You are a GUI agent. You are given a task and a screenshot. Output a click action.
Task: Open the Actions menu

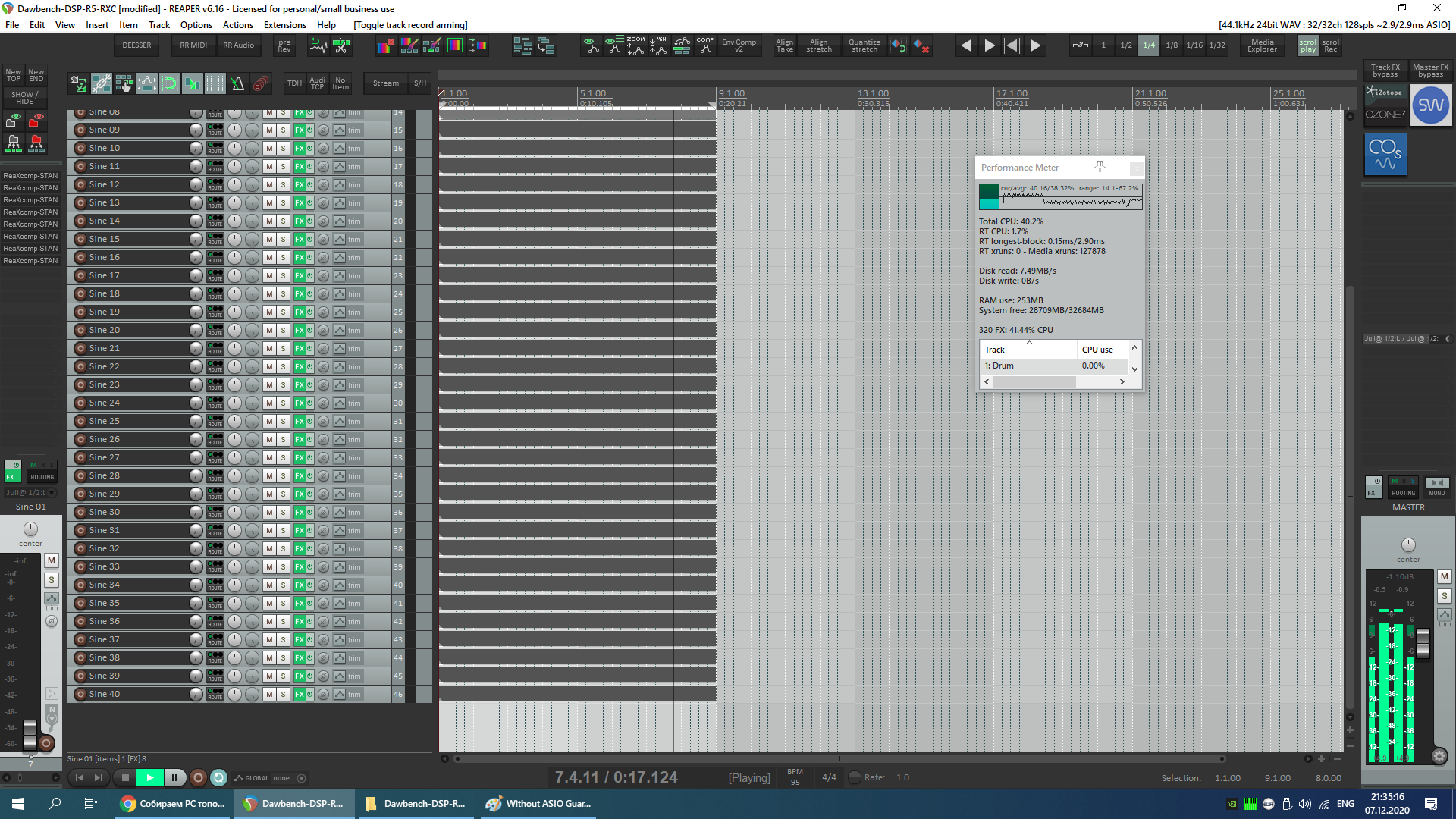pos(237,25)
